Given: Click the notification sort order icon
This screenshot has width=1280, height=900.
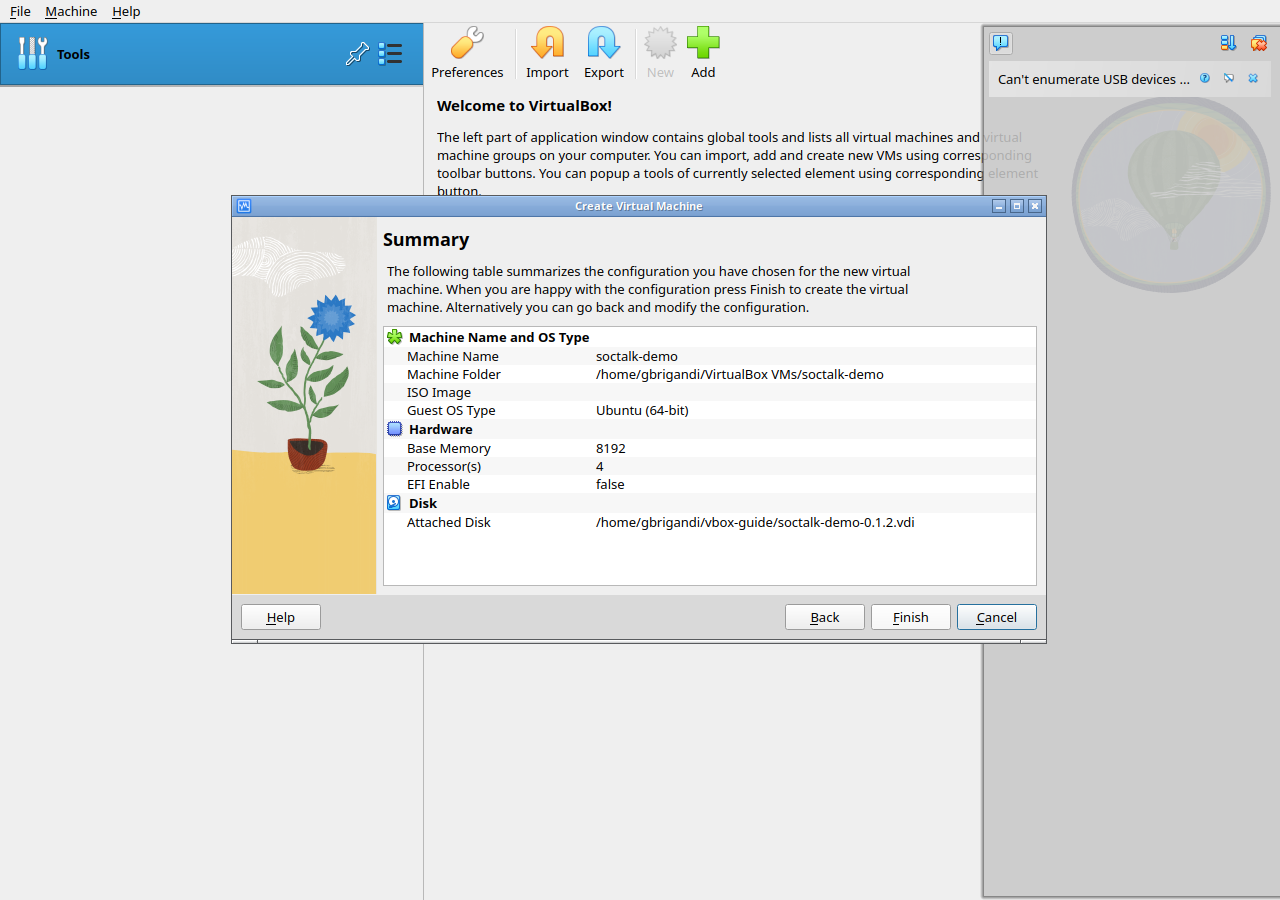Looking at the screenshot, I should click(1228, 43).
